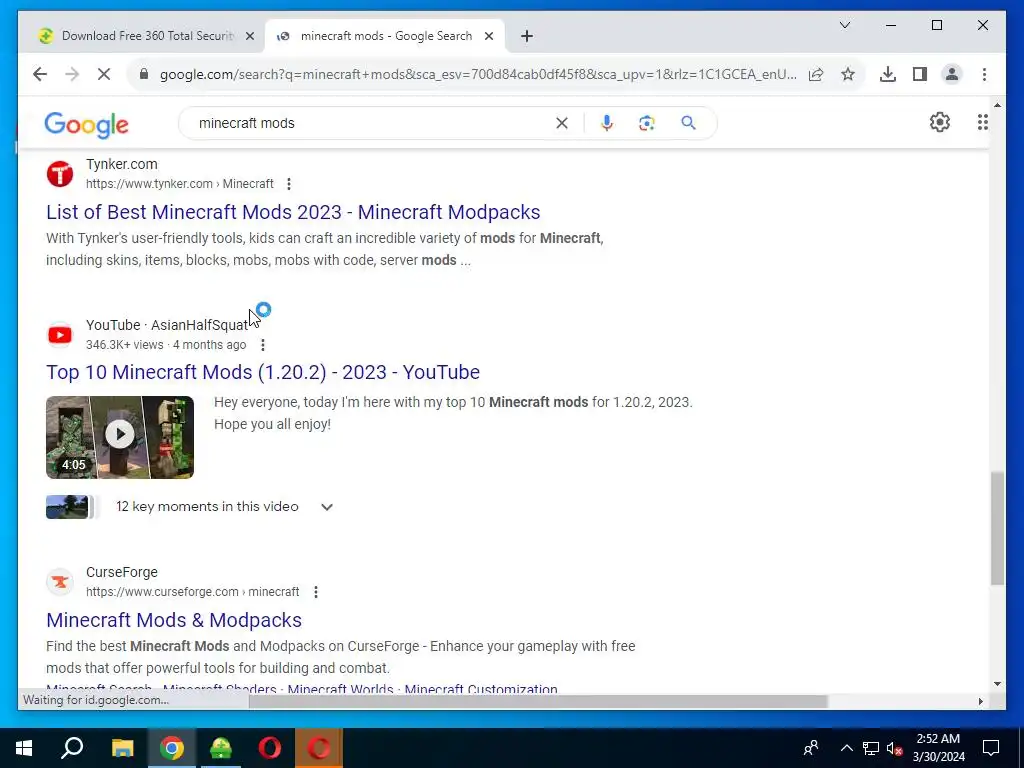The image size is (1024, 768).
Task: Click the "CurseForge" site name text
Action: tap(121, 572)
